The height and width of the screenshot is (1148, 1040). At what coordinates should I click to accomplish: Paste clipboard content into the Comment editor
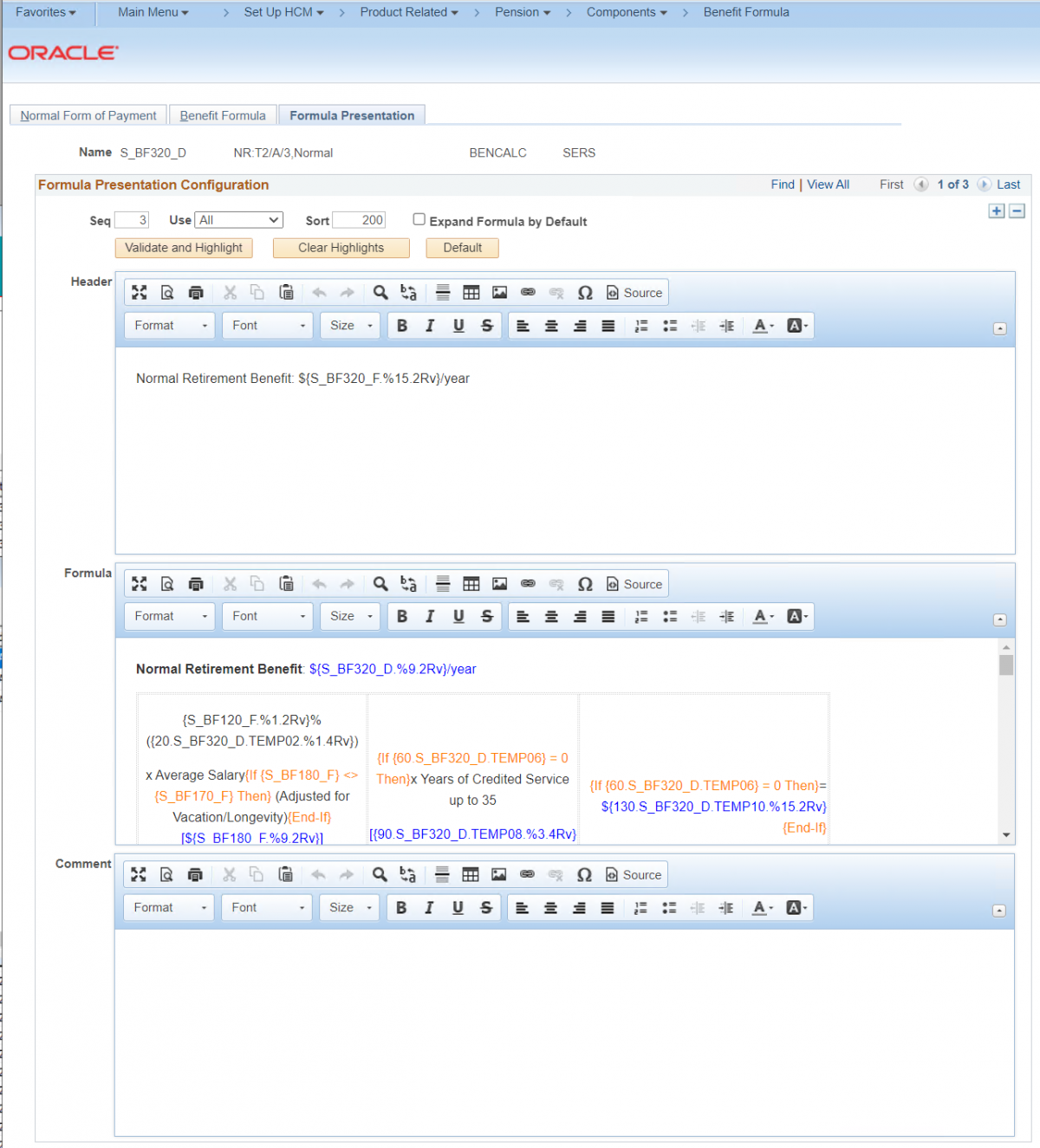click(286, 874)
